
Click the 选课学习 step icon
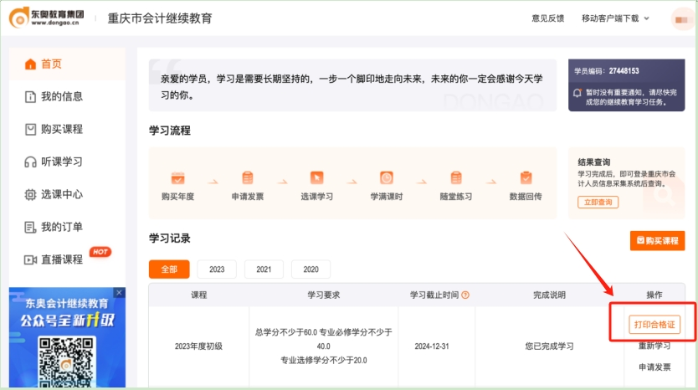317,178
